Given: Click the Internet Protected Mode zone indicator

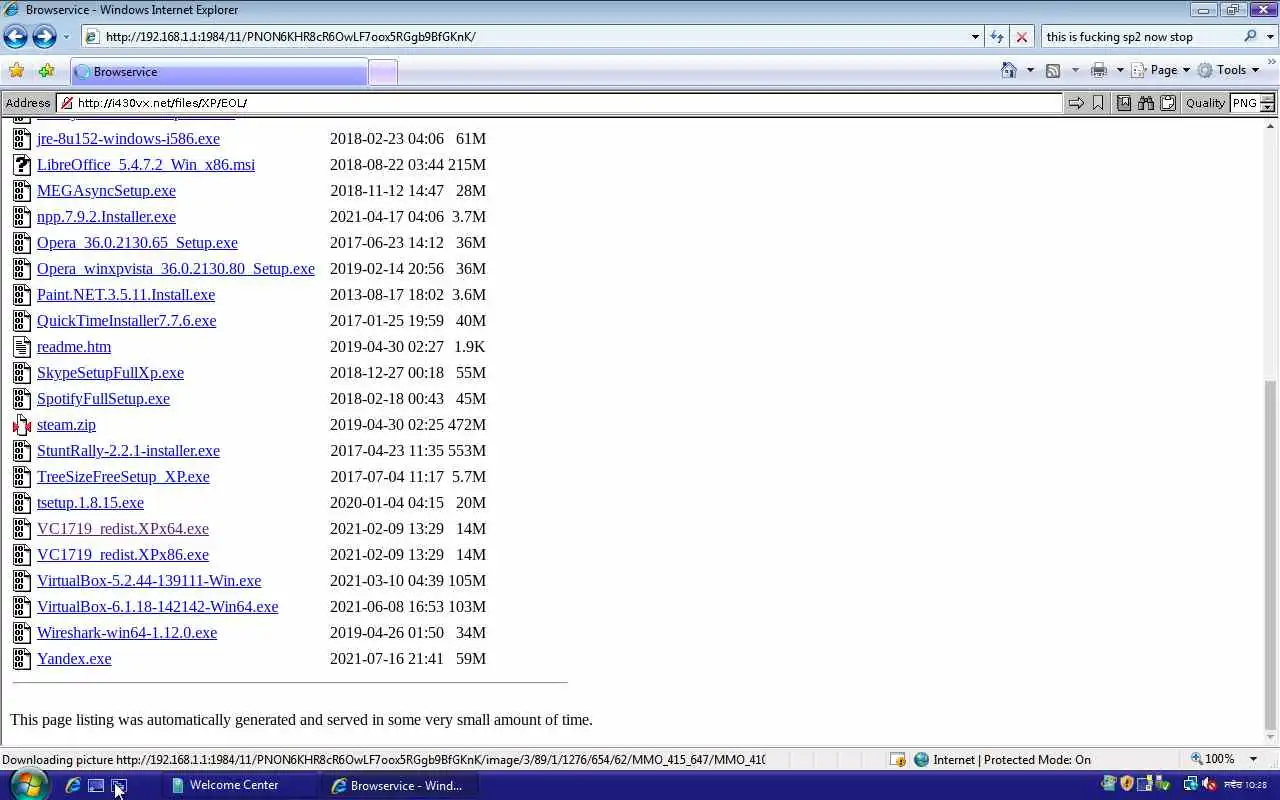Looking at the screenshot, I should click(x=1002, y=760).
